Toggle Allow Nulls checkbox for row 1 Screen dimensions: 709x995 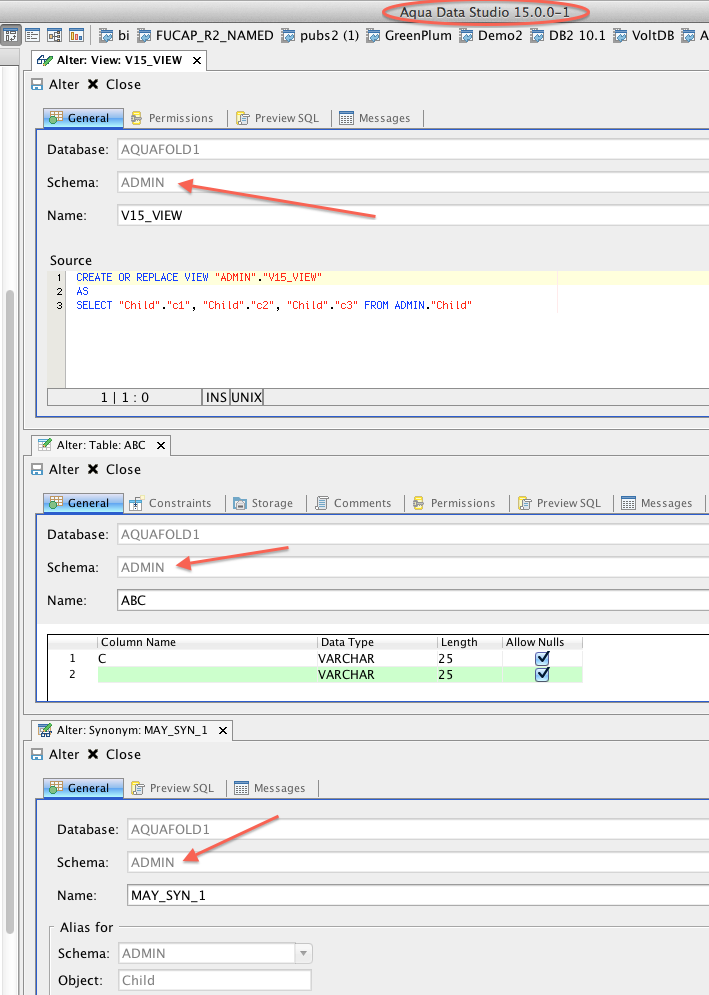542,658
